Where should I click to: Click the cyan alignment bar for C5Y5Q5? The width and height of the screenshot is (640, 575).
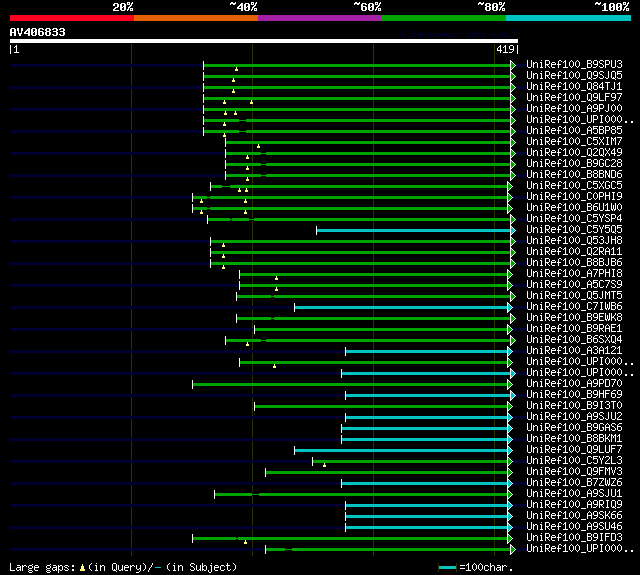(413, 231)
